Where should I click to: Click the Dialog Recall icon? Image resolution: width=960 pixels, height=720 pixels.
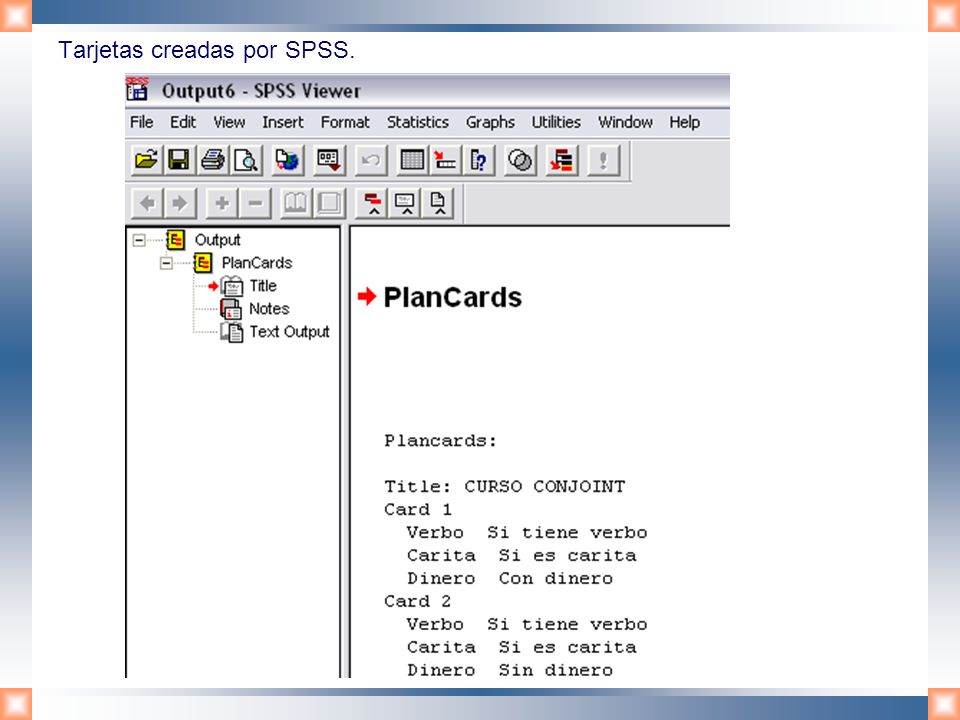[x=329, y=160]
